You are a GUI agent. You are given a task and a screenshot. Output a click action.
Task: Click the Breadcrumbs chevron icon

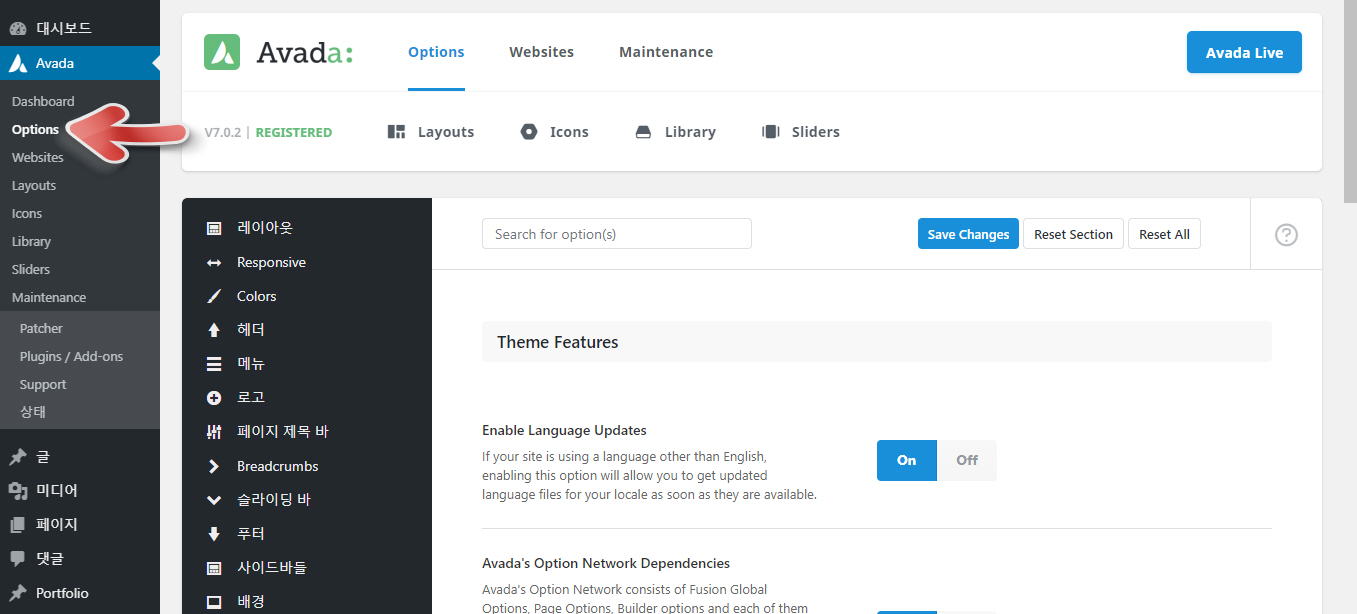point(214,466)
